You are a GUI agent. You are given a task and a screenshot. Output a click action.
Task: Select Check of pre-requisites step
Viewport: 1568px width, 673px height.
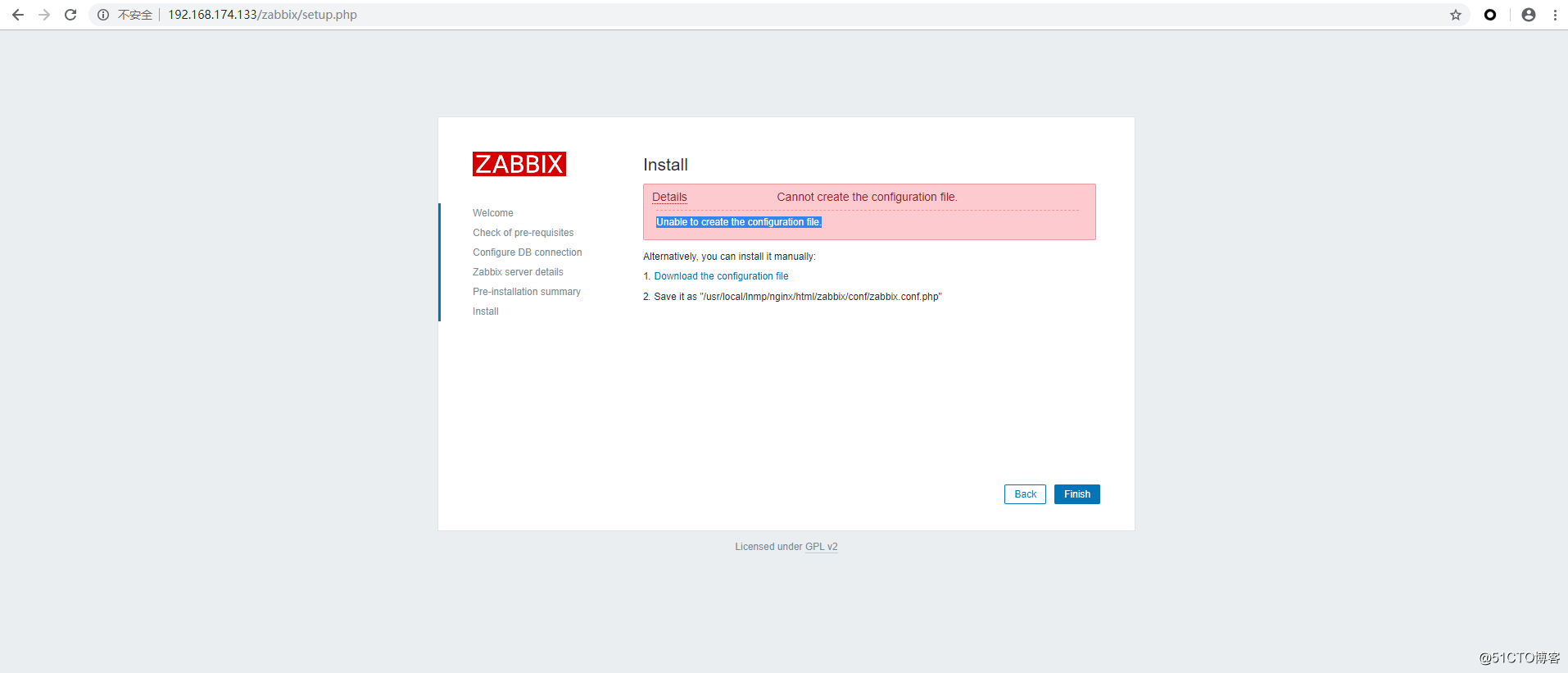[523, 233]
